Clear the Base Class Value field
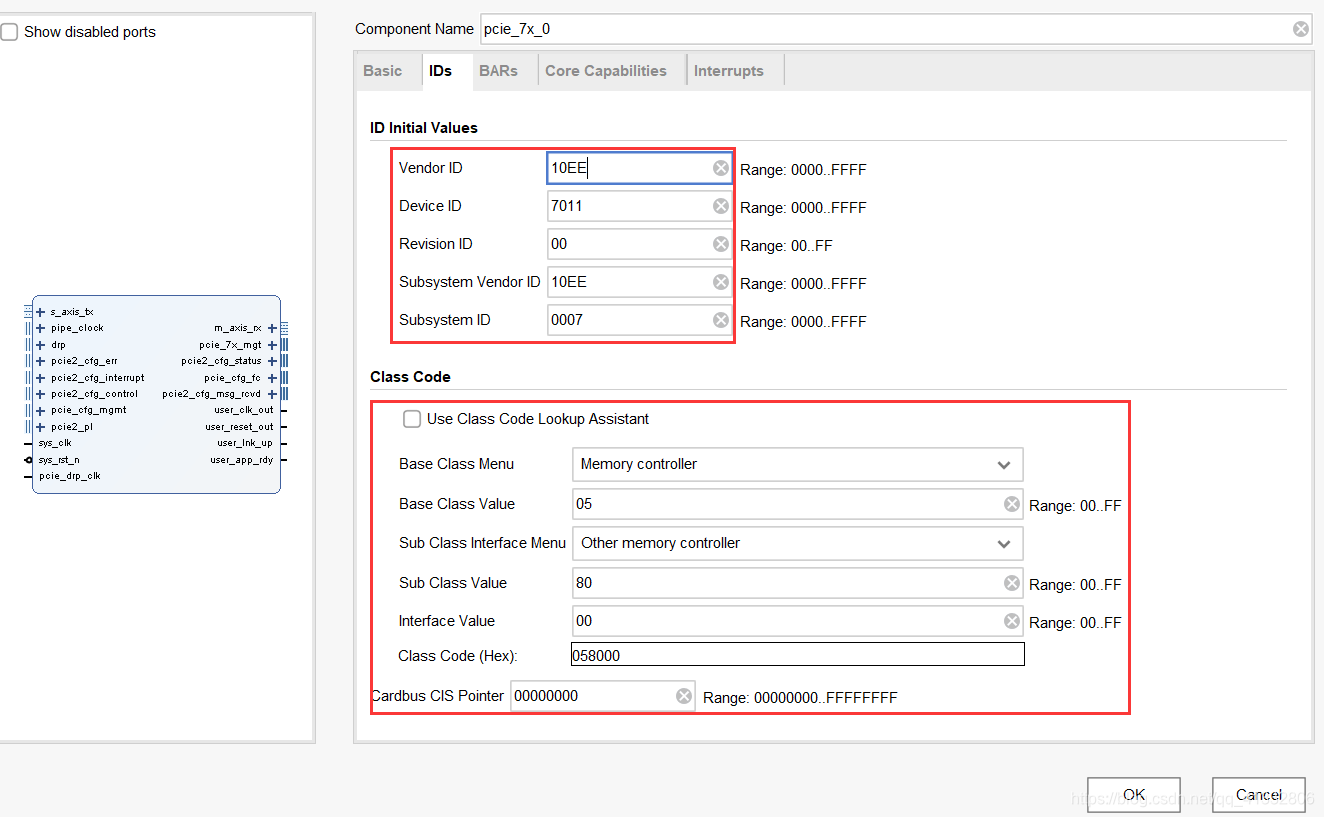 pos(1012,504)
